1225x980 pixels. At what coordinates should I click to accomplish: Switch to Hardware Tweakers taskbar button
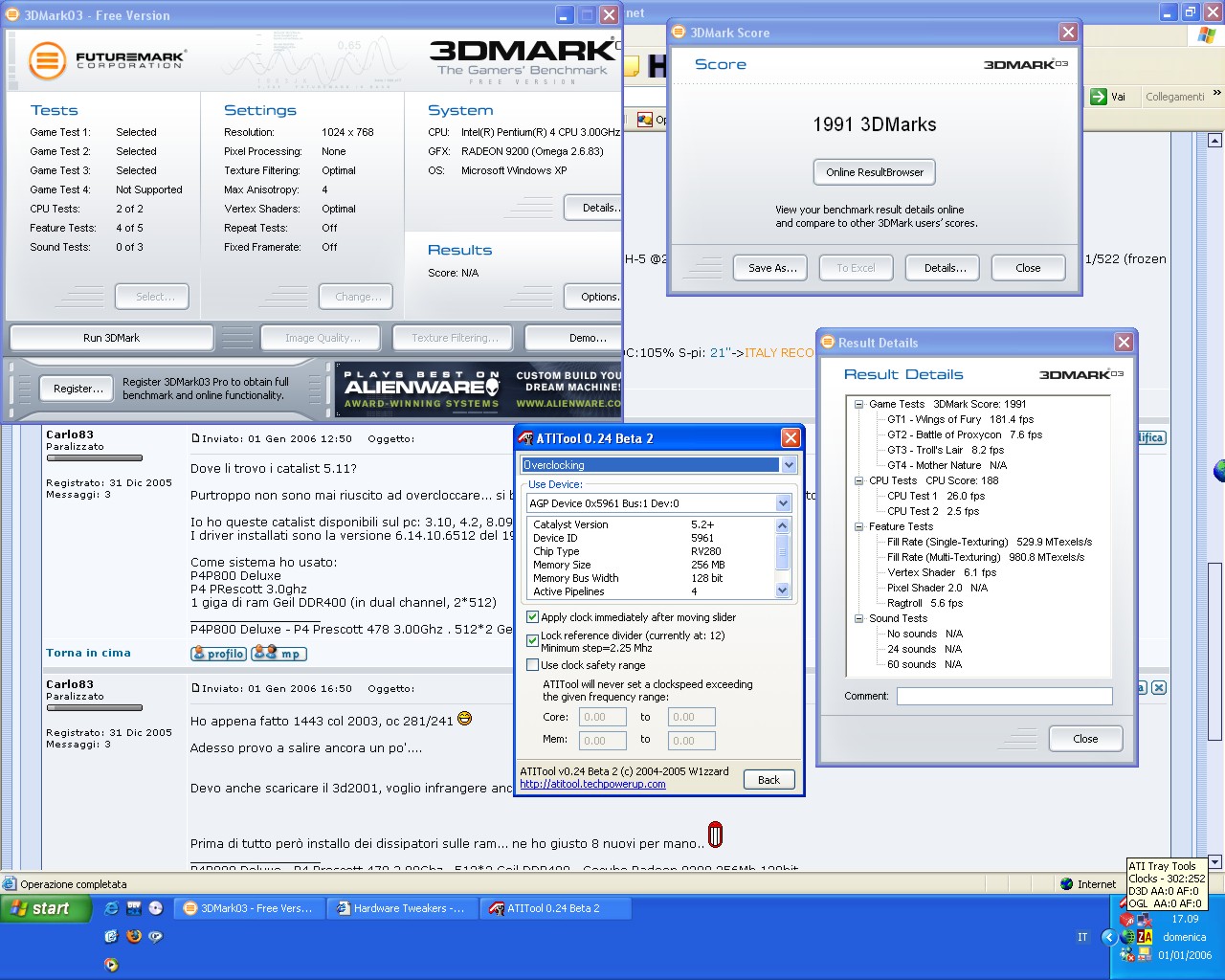[x=402, y=908]
